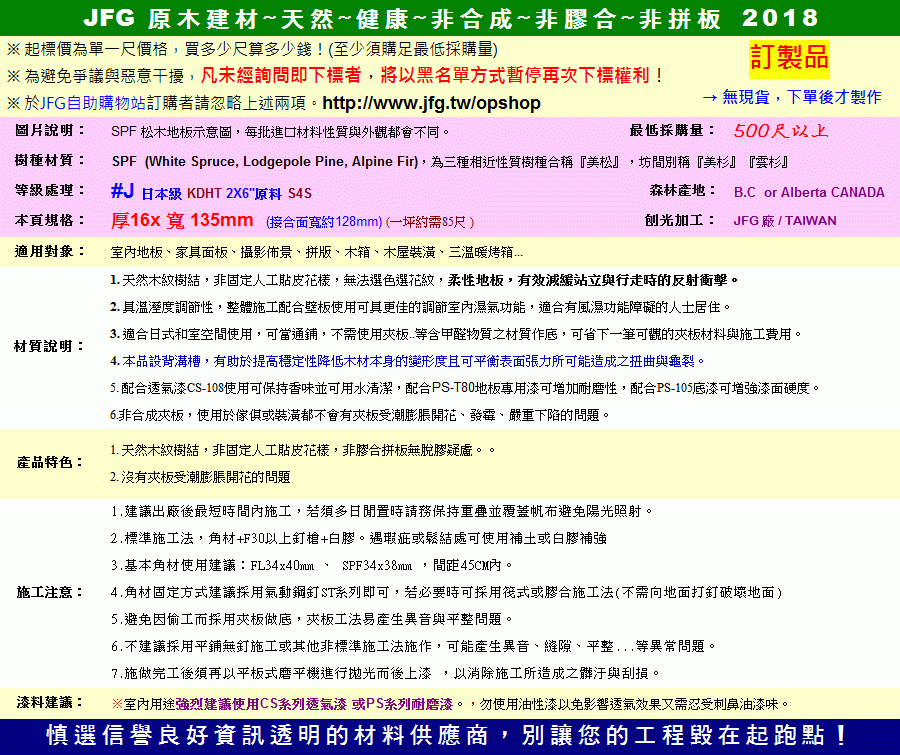
Task: Click the label 最低採購量
Action: pos(672,130)
